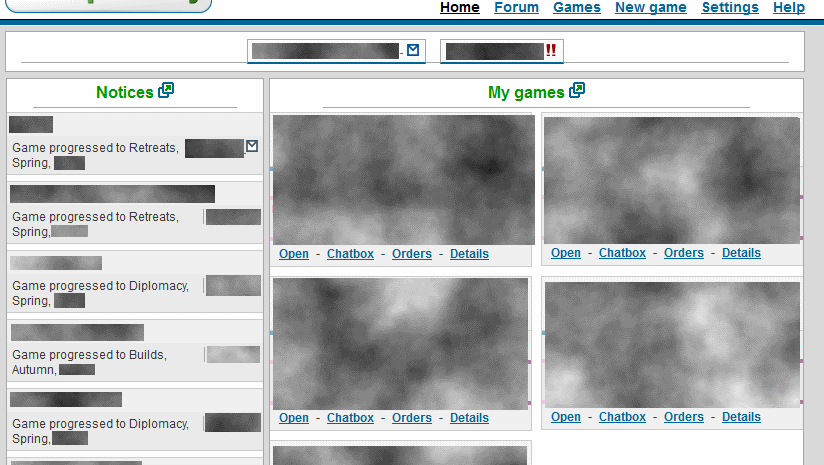Viewport: 824px width, 465px height.
Task: Click Orders link under bottom-left game map
Action: pyautogui.click(x=411, y=418)
